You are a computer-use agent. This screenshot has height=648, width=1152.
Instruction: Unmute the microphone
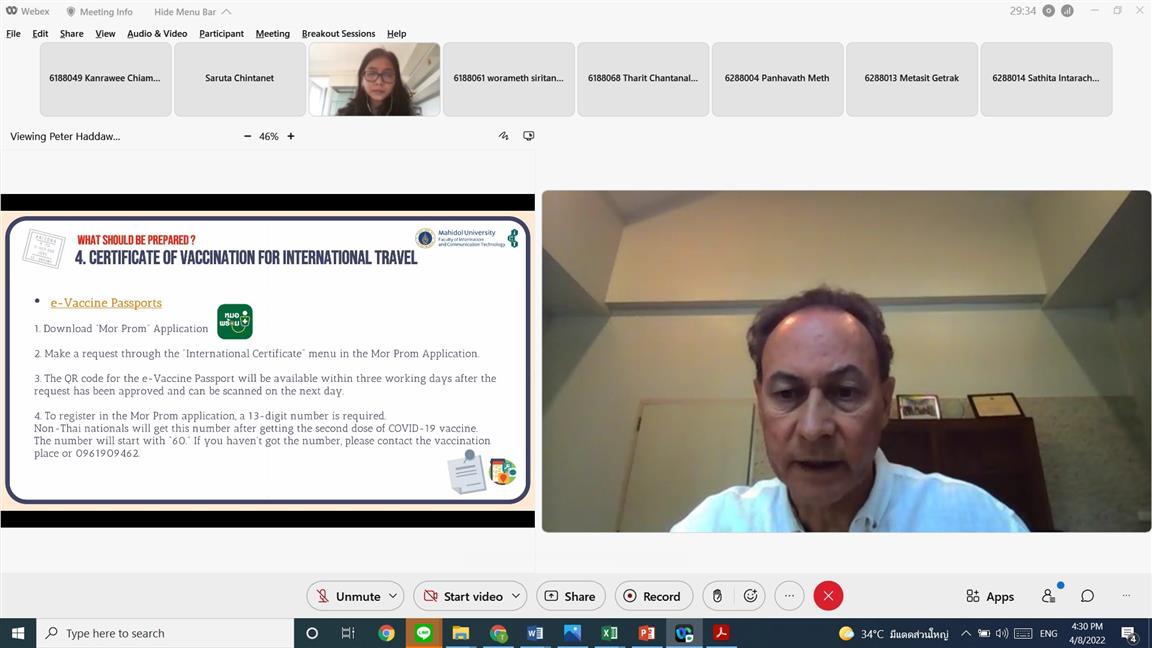(347, 596)
